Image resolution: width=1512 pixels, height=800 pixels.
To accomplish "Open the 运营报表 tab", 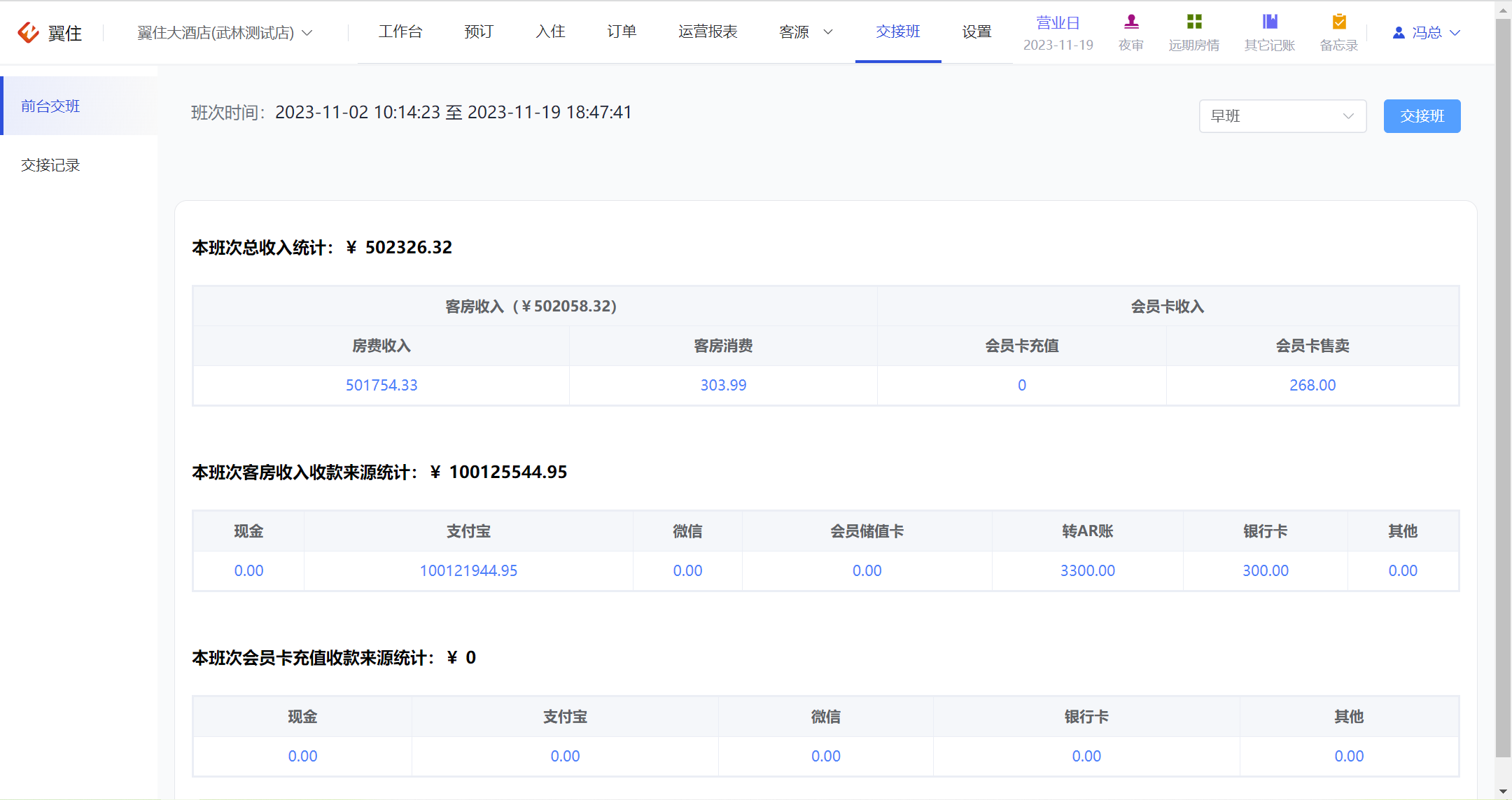I will [x=708, y=31].
